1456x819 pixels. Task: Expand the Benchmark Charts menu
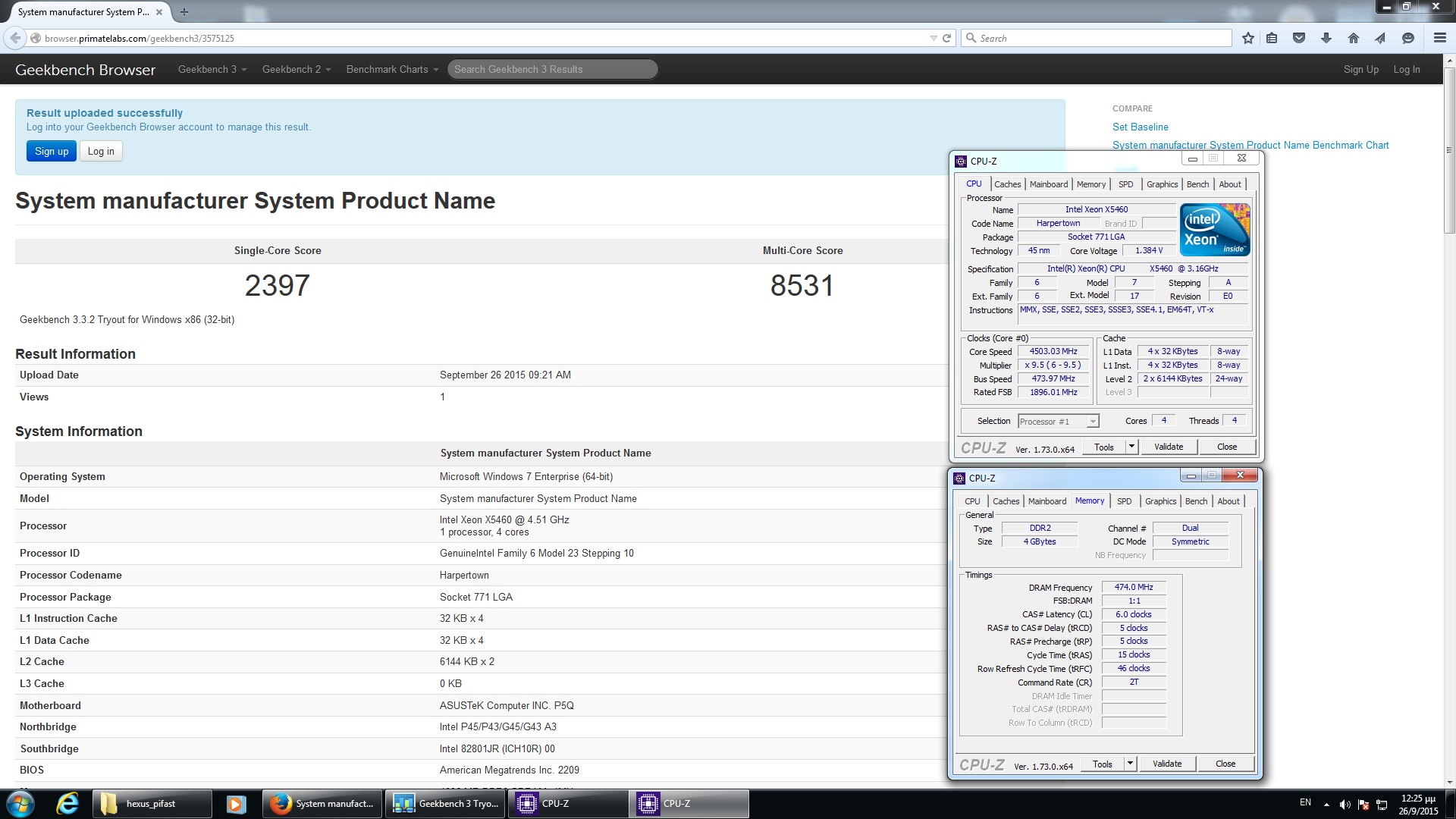pos(392,69)
